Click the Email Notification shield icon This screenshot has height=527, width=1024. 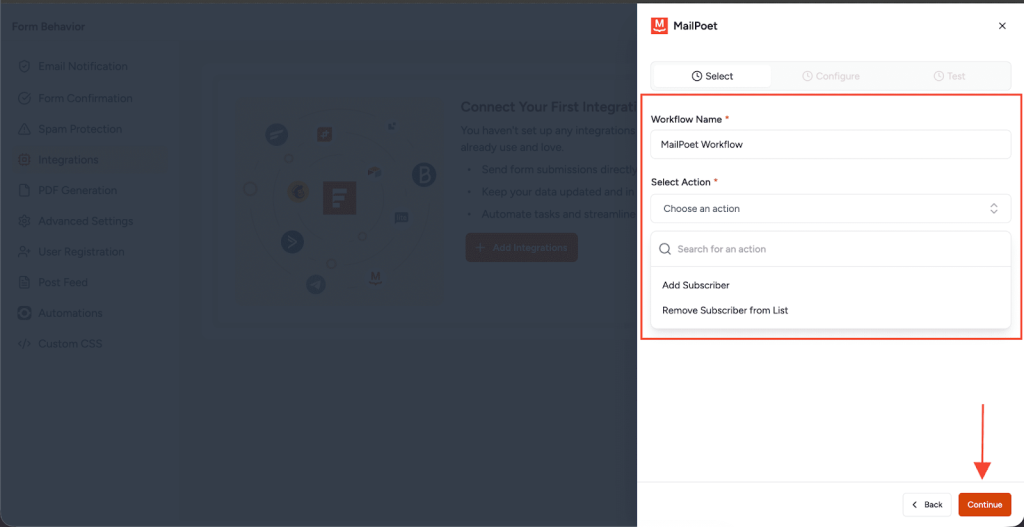coord(24,67)
